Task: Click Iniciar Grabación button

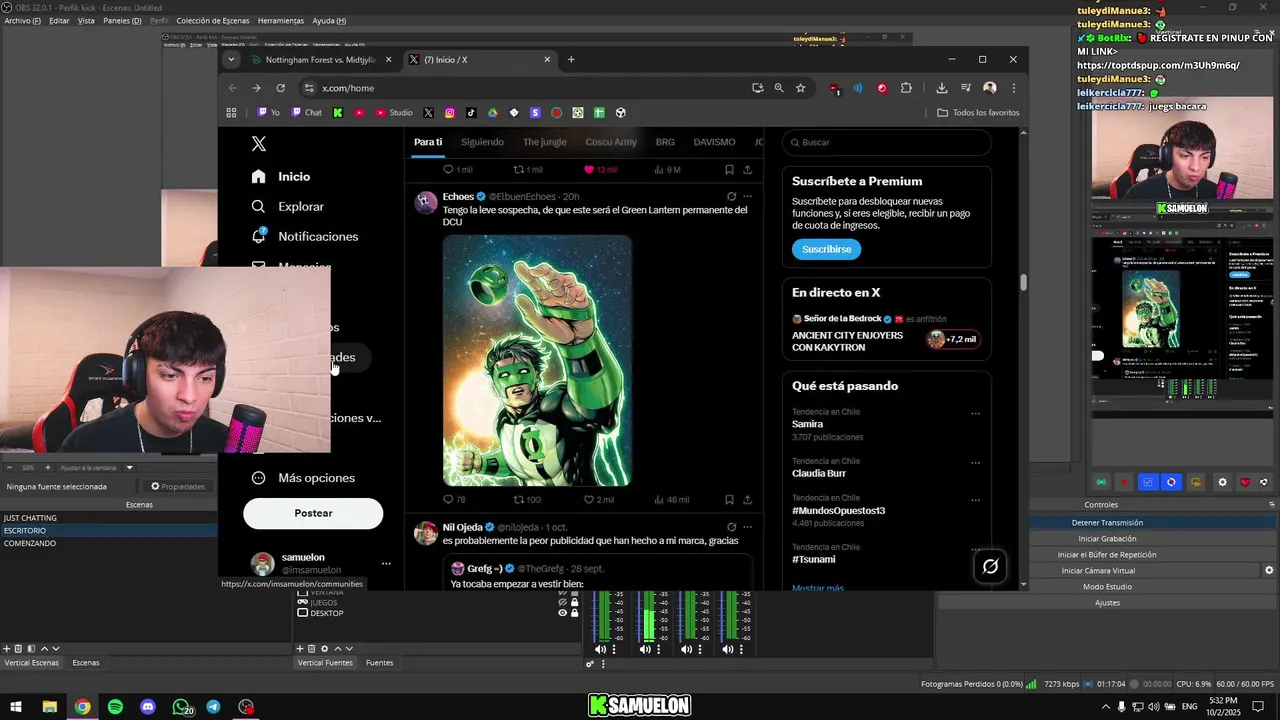Action: (x=1107, y=539)
